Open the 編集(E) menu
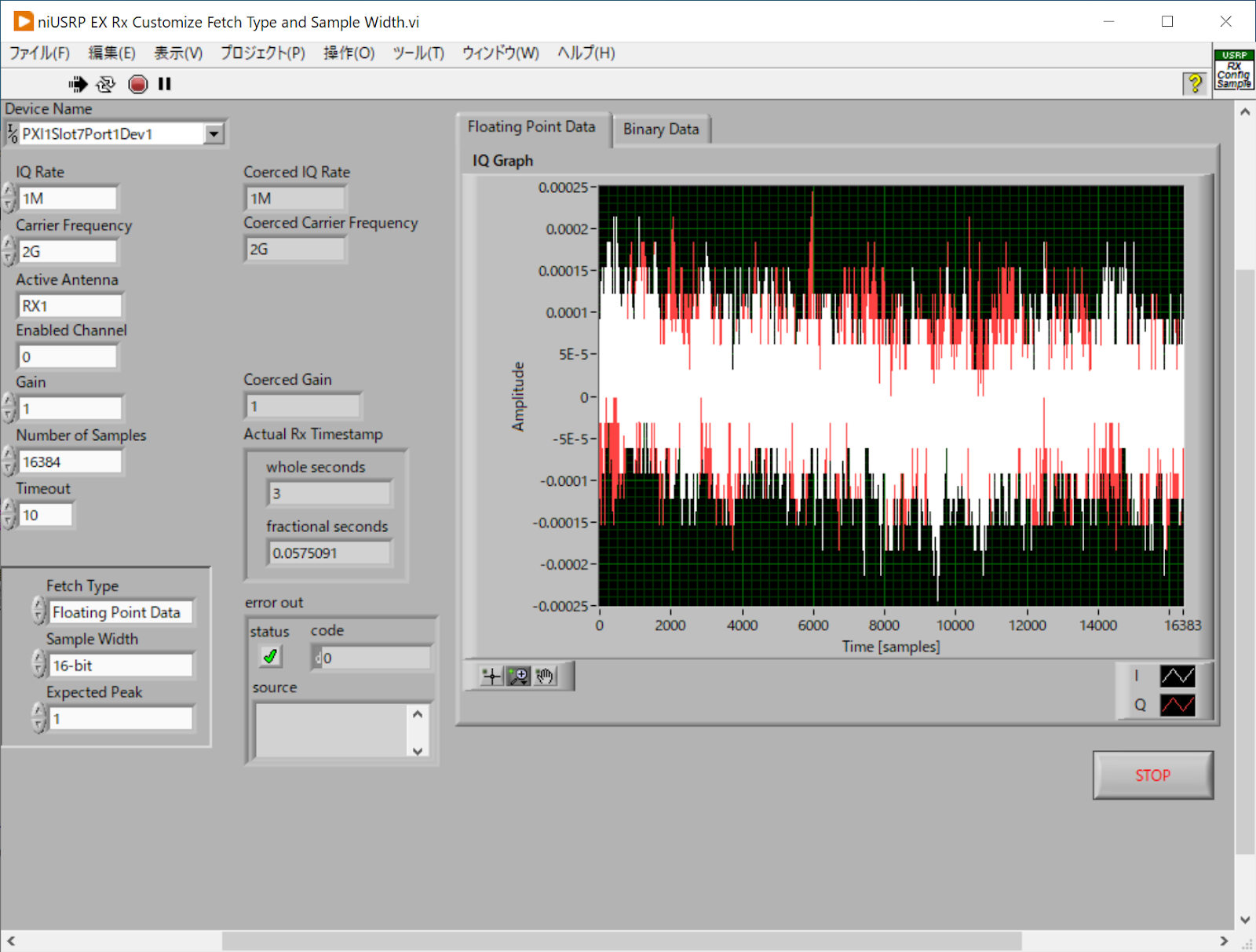The width and height of the screenshot is (1256, 952). [111, 53]
